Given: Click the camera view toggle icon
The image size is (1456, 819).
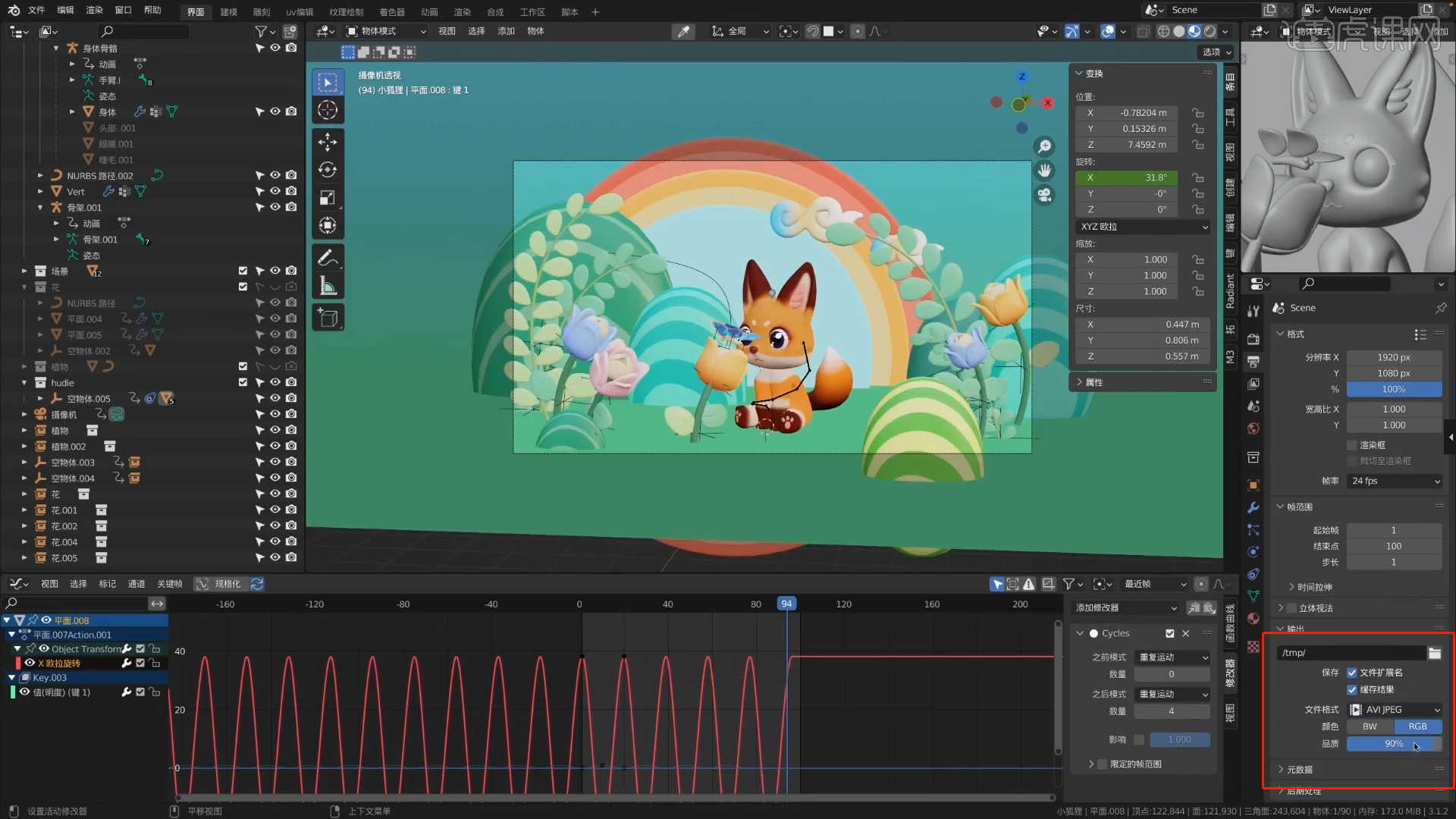Looking at the screenshot, I should 1045,195.
